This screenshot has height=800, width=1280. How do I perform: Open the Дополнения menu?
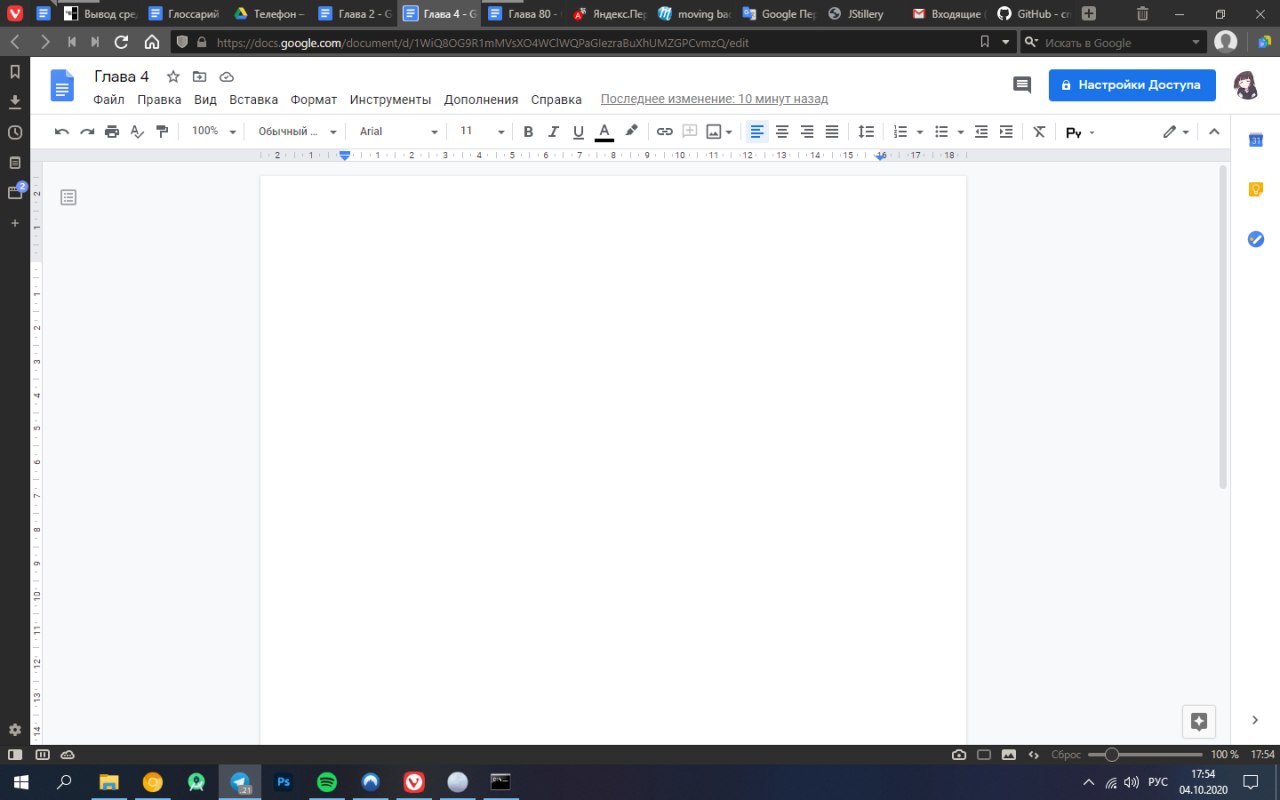(x=481, y=99)
